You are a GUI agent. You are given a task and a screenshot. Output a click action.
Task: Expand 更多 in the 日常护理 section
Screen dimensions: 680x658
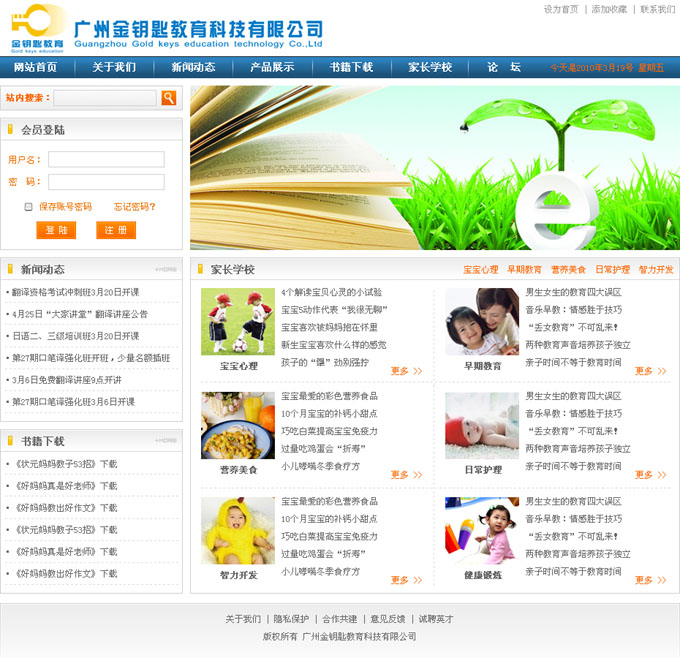pos(650,475)
